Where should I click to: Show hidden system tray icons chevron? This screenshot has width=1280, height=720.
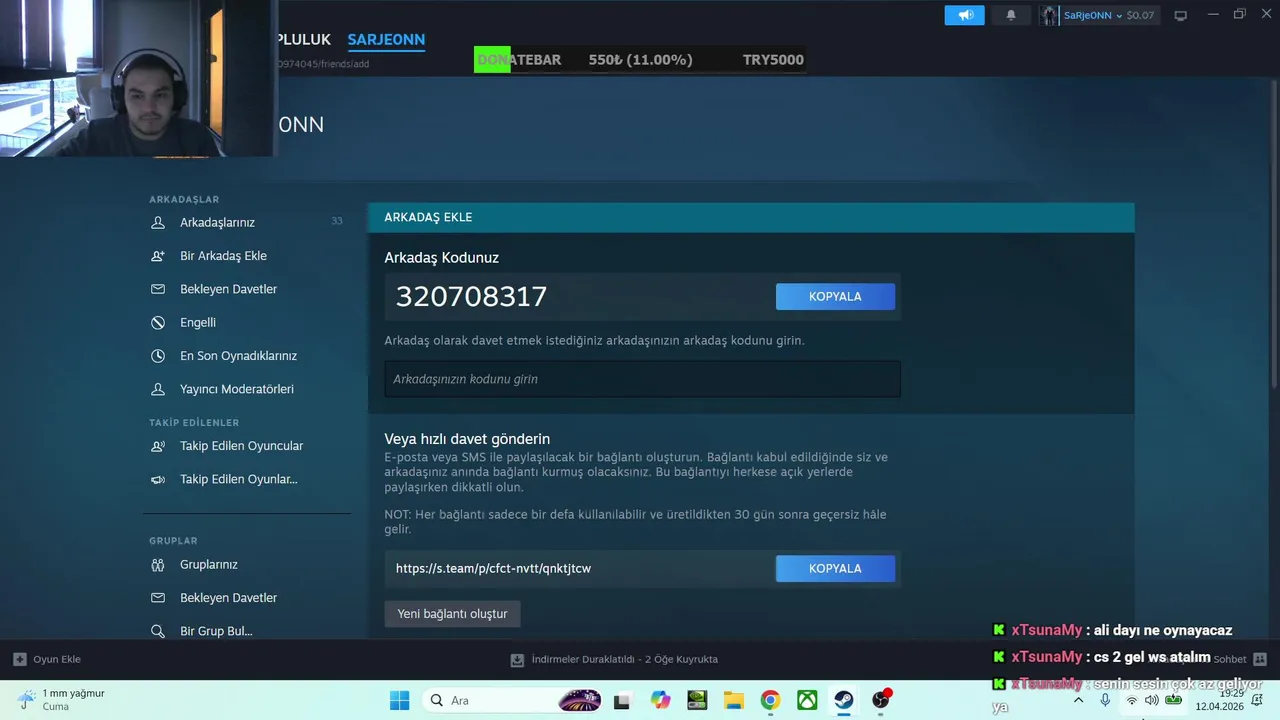(x=1078, y=700)
